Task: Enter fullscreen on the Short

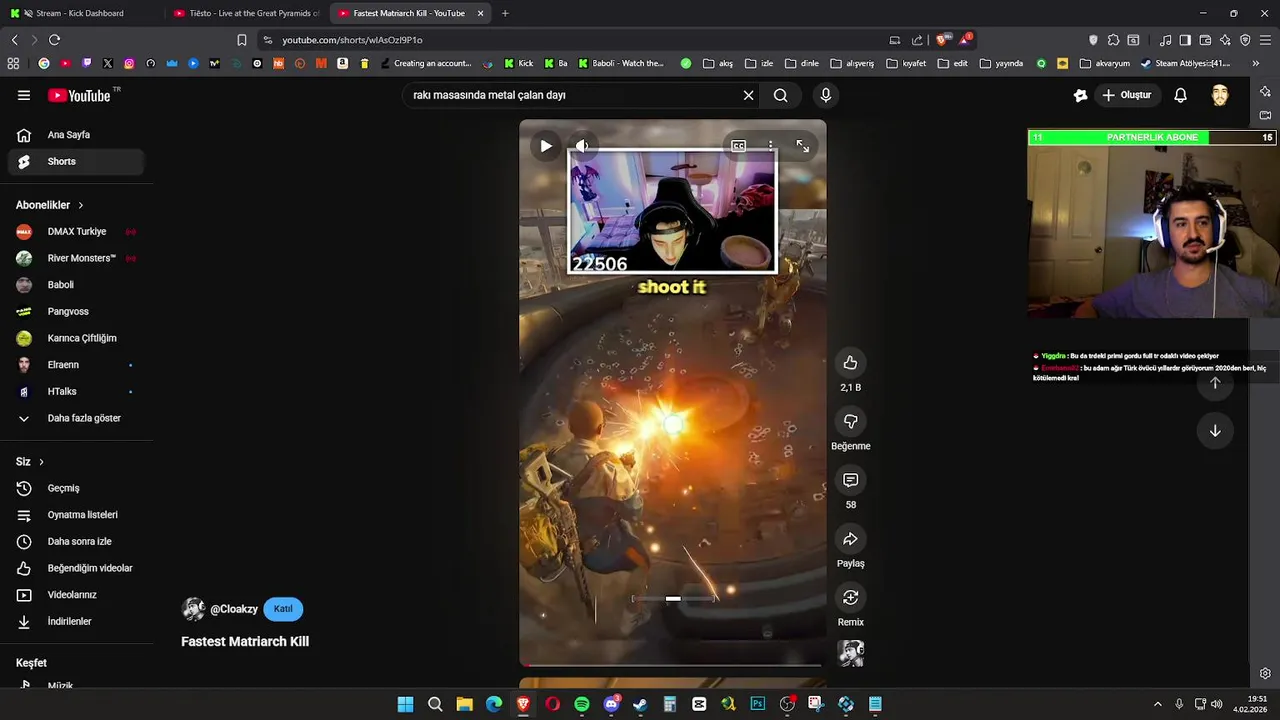Action: point(802,146)
